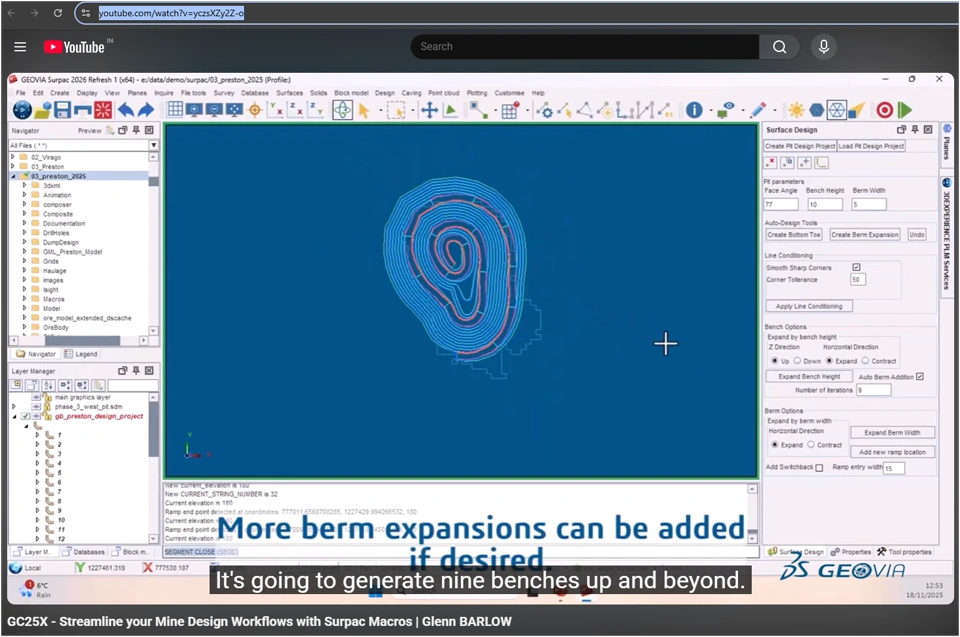
Task: Click the Save floppy disk toolbar icon
Action: 62,110
